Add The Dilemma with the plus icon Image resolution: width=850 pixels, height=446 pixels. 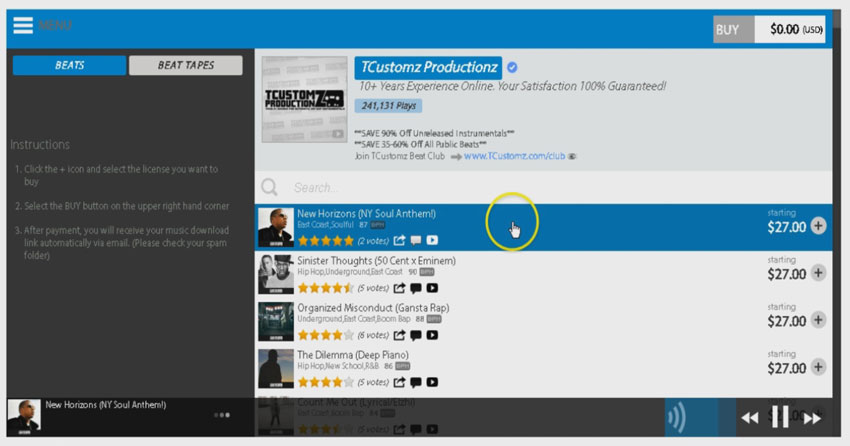(x=819, y=367)
